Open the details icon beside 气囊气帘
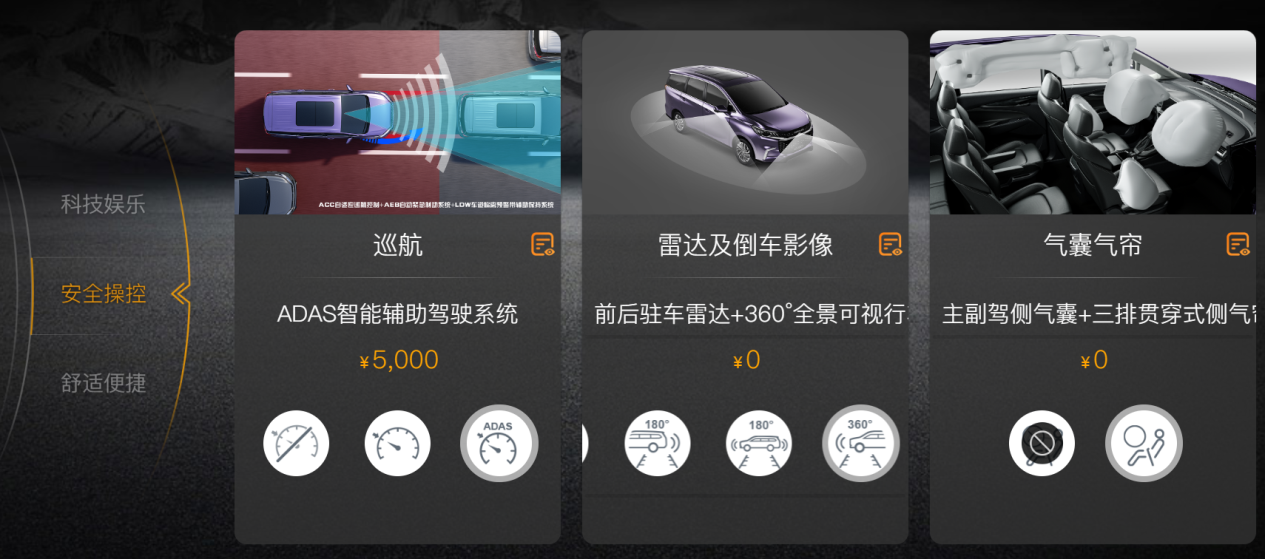Screen dimensions: 1265x559 tap(1238, 244)
